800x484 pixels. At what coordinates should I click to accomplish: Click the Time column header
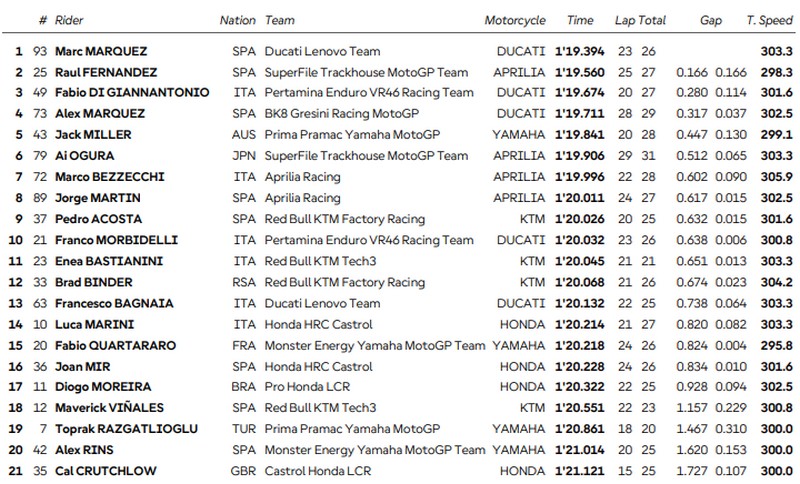(x=580, y=20)
